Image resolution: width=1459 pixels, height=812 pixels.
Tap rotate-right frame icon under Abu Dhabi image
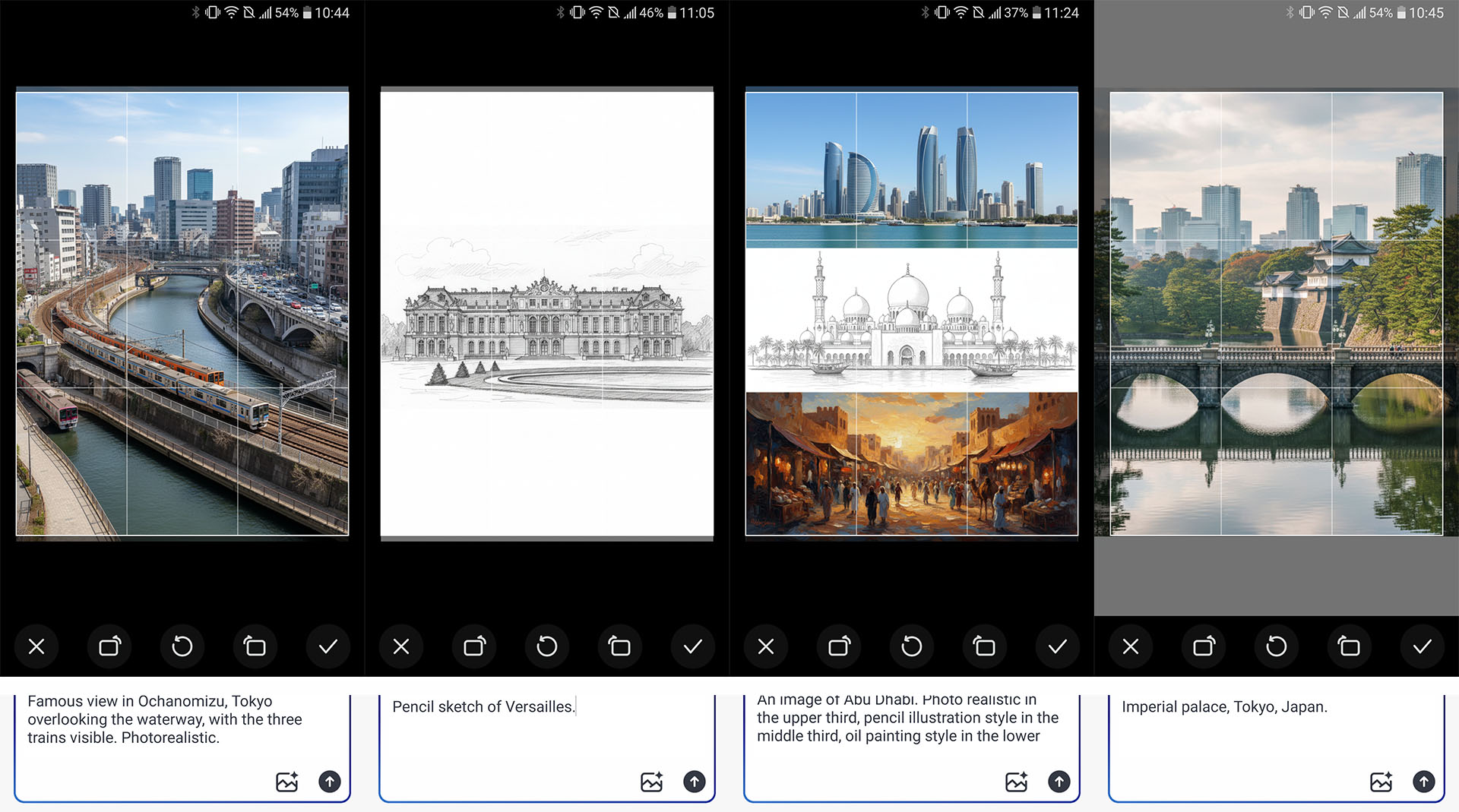[839, 646]
